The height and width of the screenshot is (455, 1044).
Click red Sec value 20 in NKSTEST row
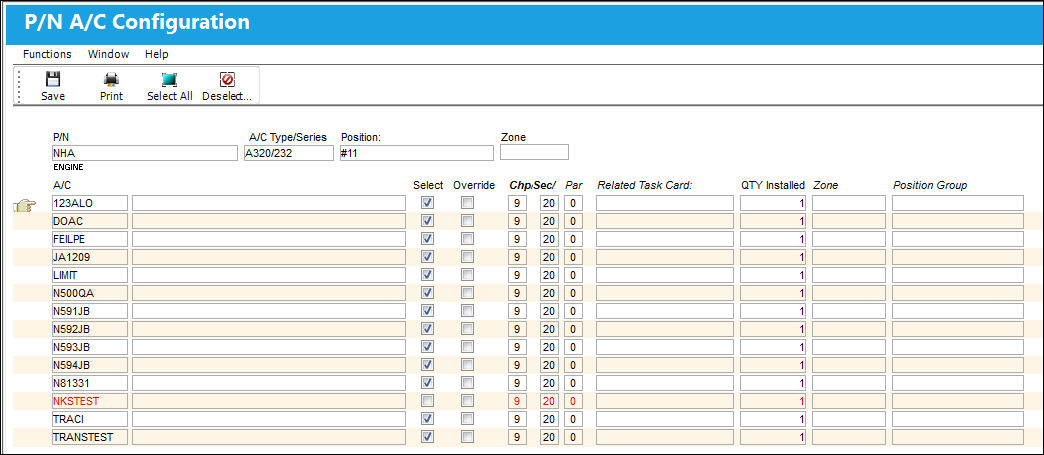click(549, 401)
